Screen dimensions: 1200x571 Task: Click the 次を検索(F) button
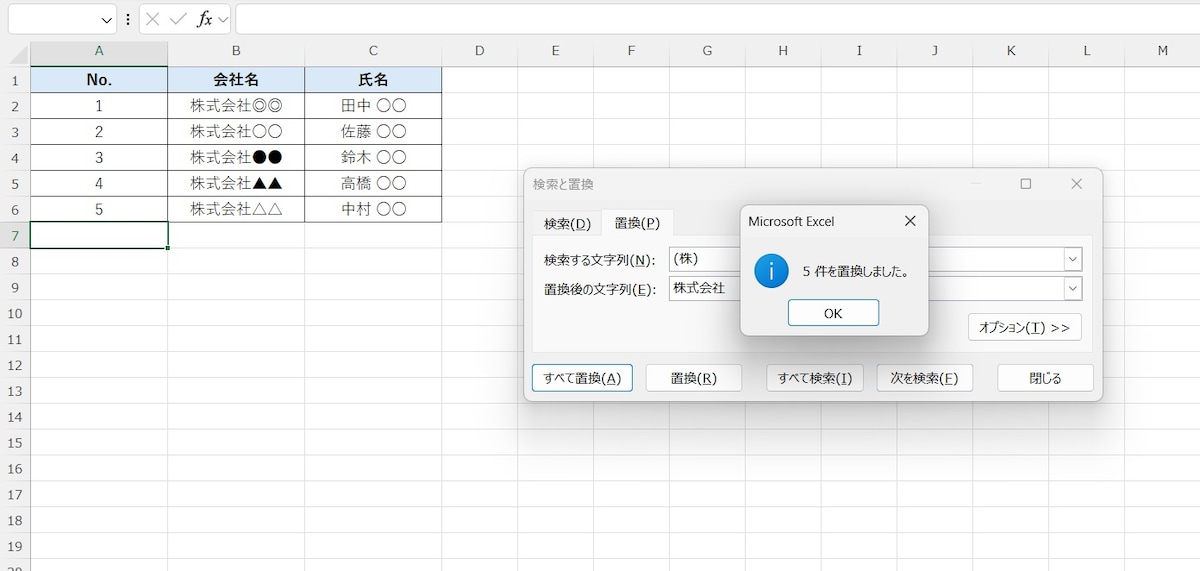925,378
